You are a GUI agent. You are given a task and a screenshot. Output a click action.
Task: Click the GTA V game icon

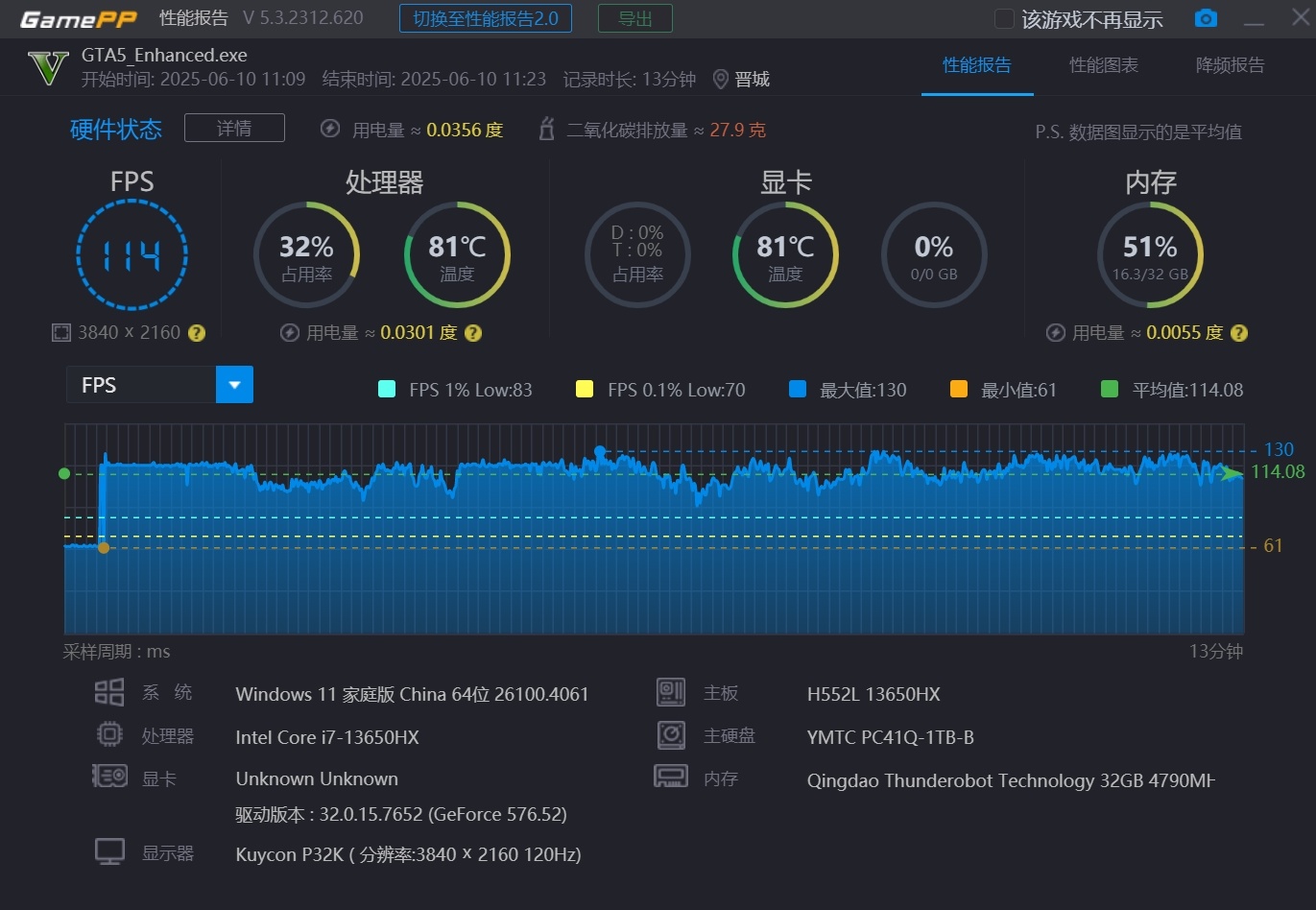tap(48, 67)
